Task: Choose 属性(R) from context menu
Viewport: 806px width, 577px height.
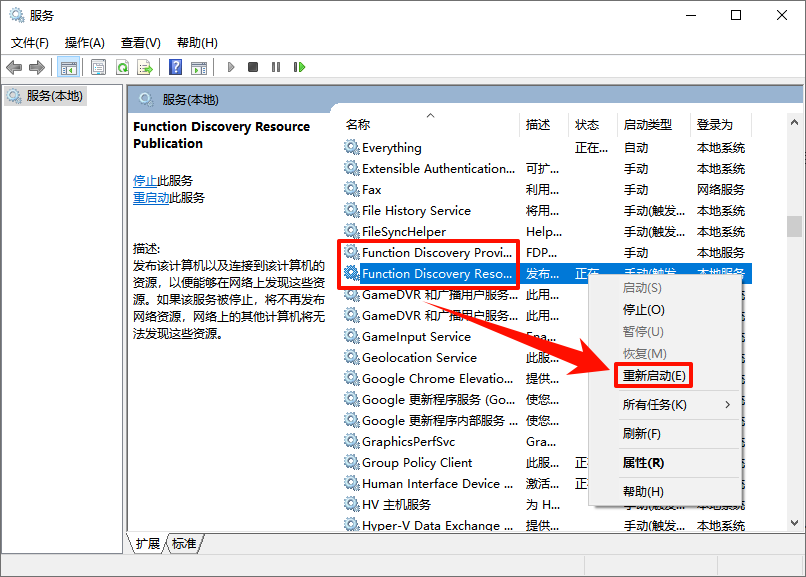Action: pyautogui.click(x=642, y=463)
